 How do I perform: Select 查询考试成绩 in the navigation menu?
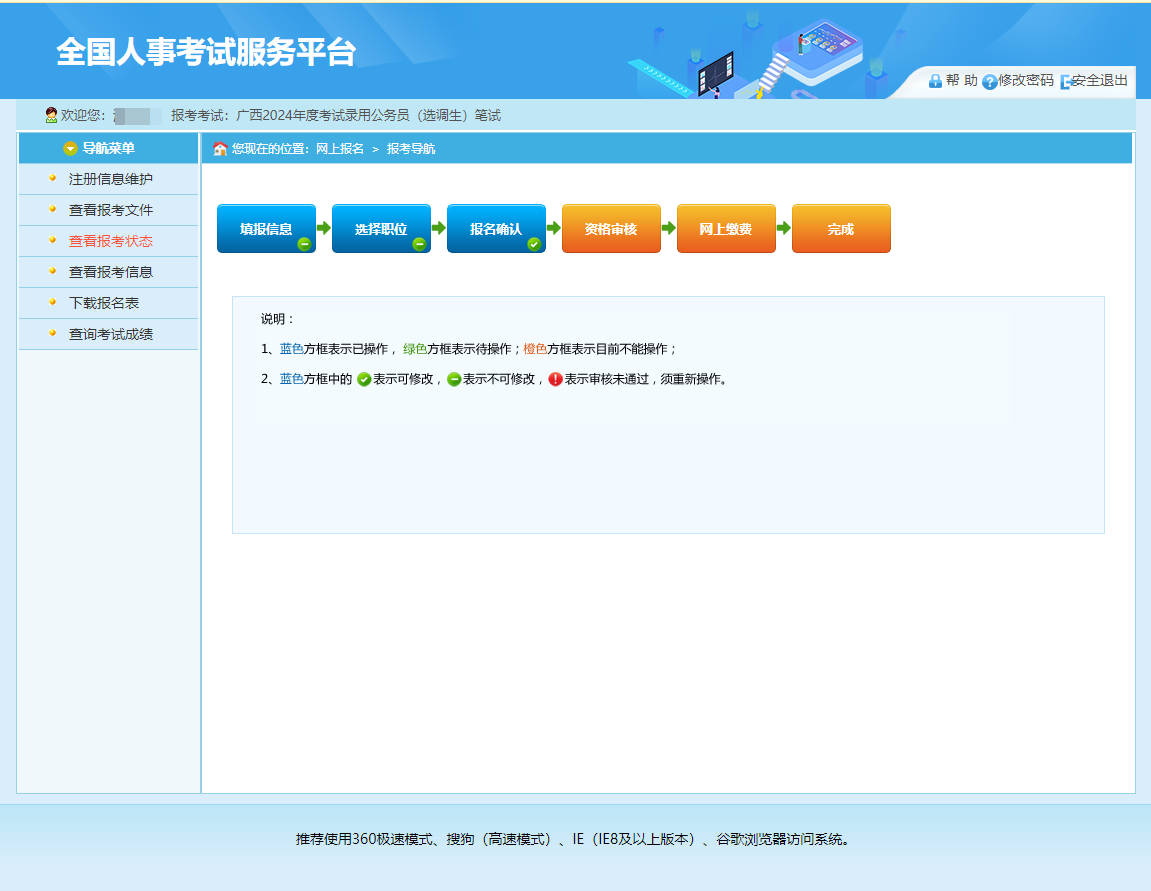tap(110, 335)
